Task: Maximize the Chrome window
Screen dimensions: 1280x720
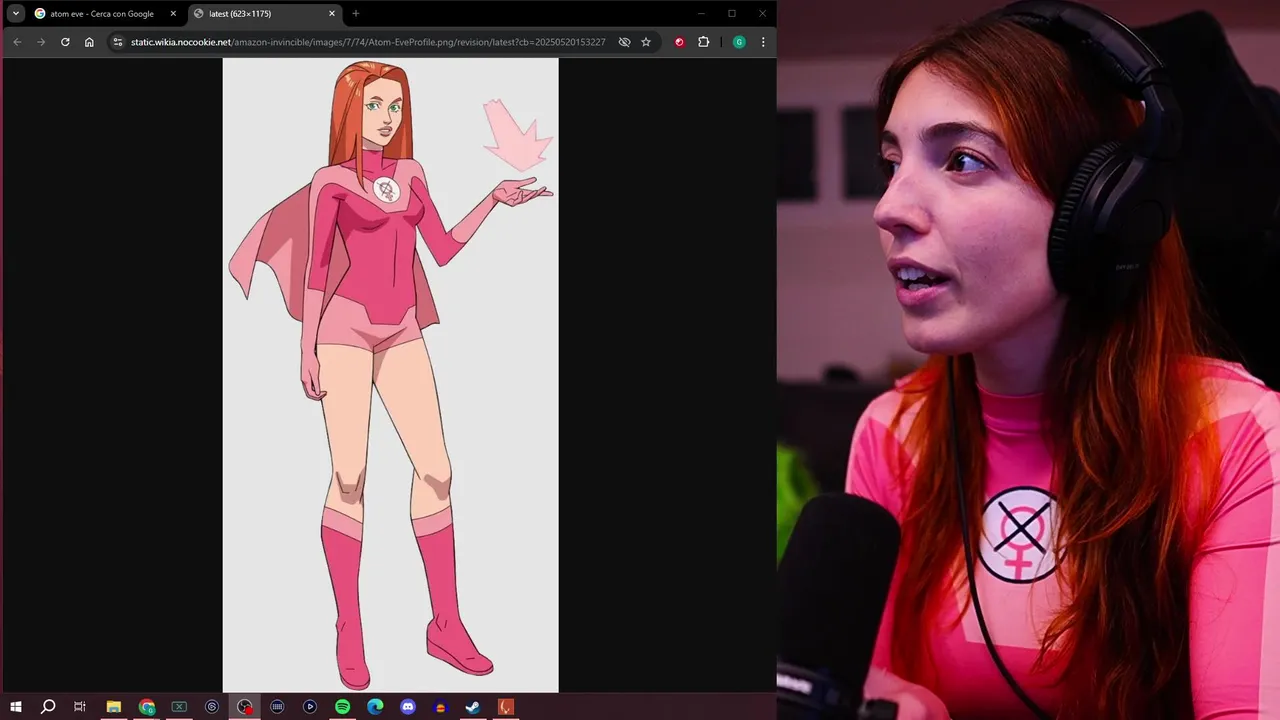Action: click(x=732, y=14)
